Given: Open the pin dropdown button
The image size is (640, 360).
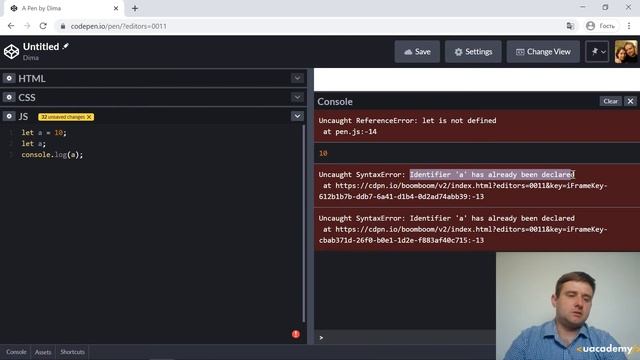Looking at the screenshot, I should (x=597, y=52).
